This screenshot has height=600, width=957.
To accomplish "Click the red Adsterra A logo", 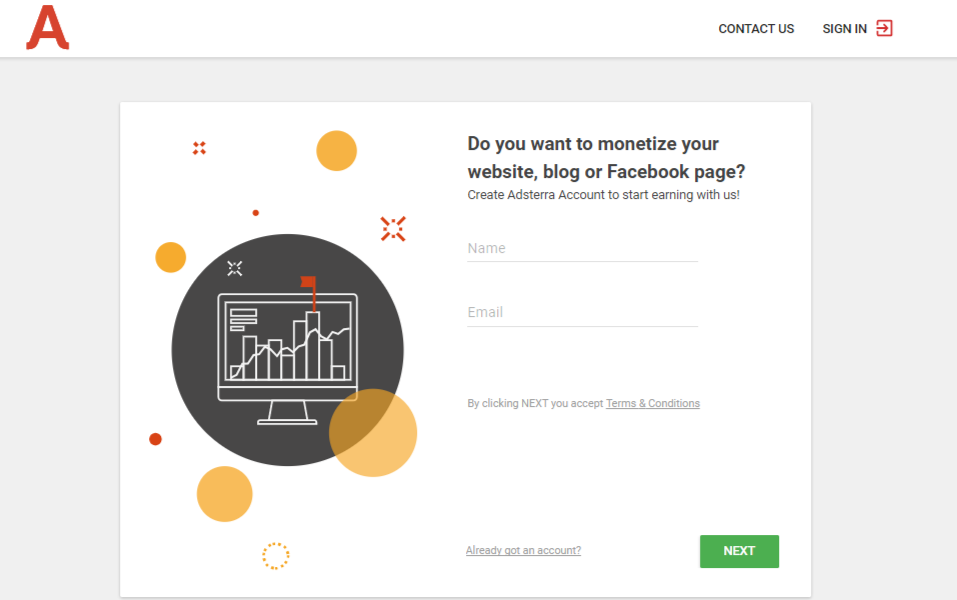I will tap(48, 27).
